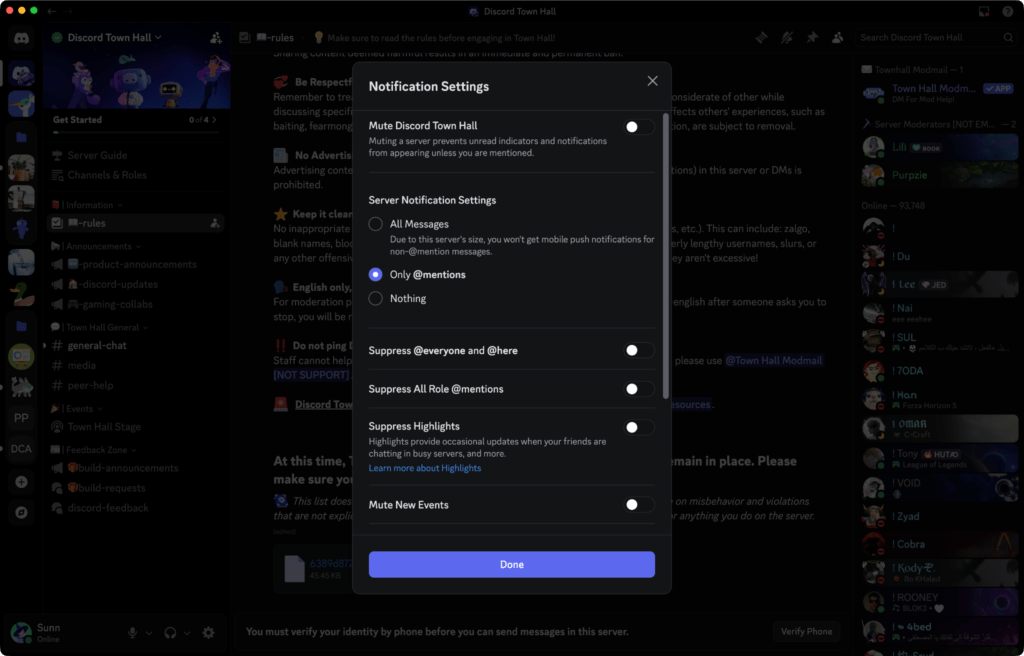Click the invite people icon beside server name
Image resolution: width=1024 pixels, height=656 pixels.
(x=216, y=38)
